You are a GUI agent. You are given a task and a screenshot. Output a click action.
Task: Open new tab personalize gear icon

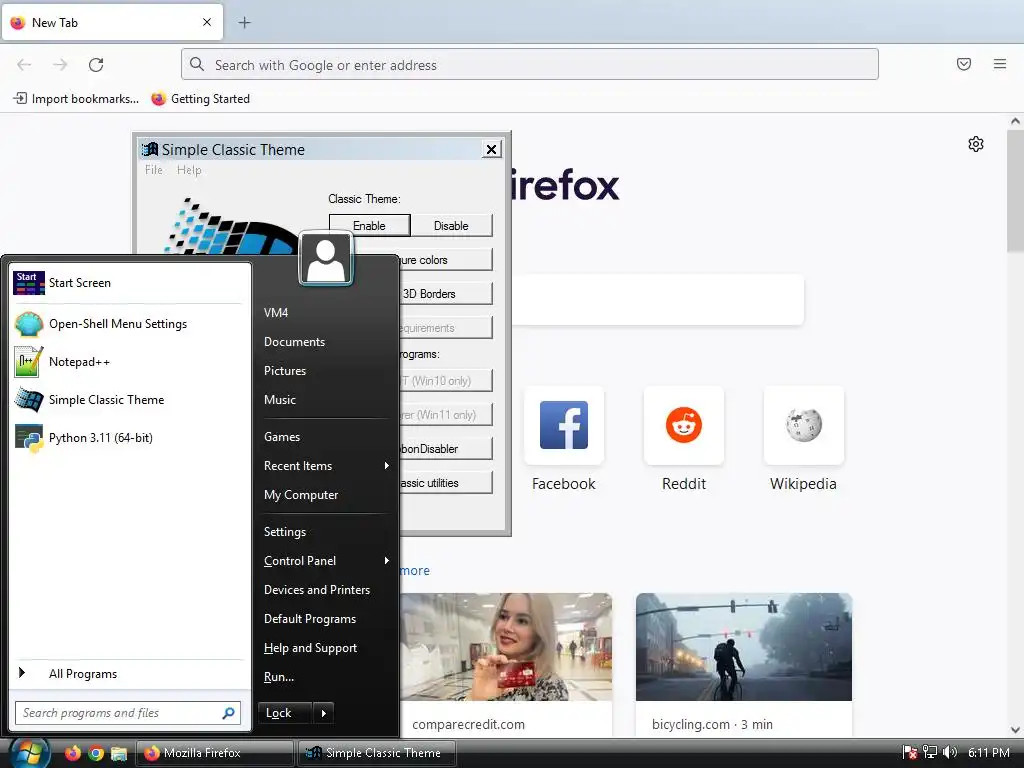click(976, 144)
